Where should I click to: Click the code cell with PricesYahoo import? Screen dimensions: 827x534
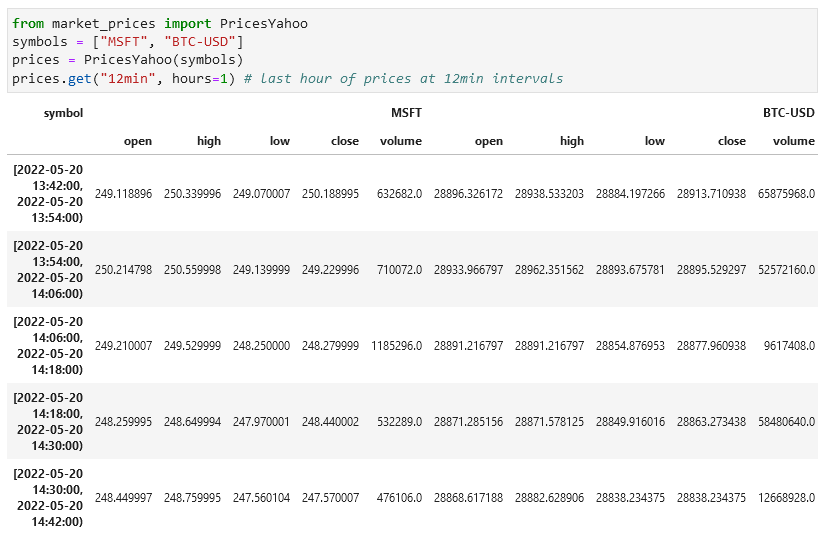[x=412, y=51]
